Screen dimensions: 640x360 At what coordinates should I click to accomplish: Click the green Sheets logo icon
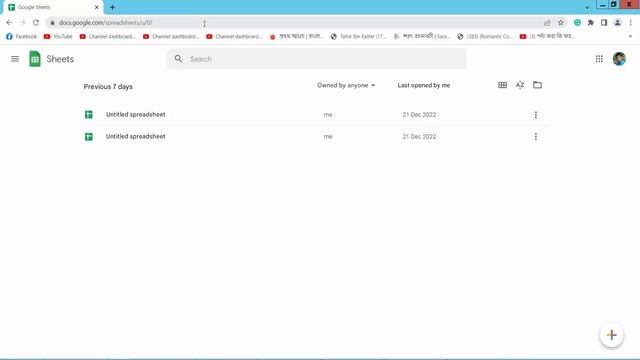(35, 59)
